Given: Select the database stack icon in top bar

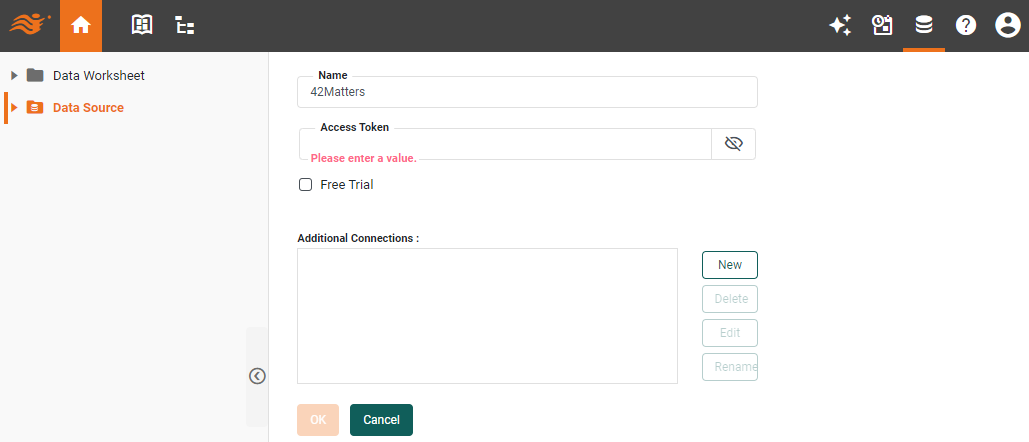Looking at the screenshot, I should tap(924, 26).
